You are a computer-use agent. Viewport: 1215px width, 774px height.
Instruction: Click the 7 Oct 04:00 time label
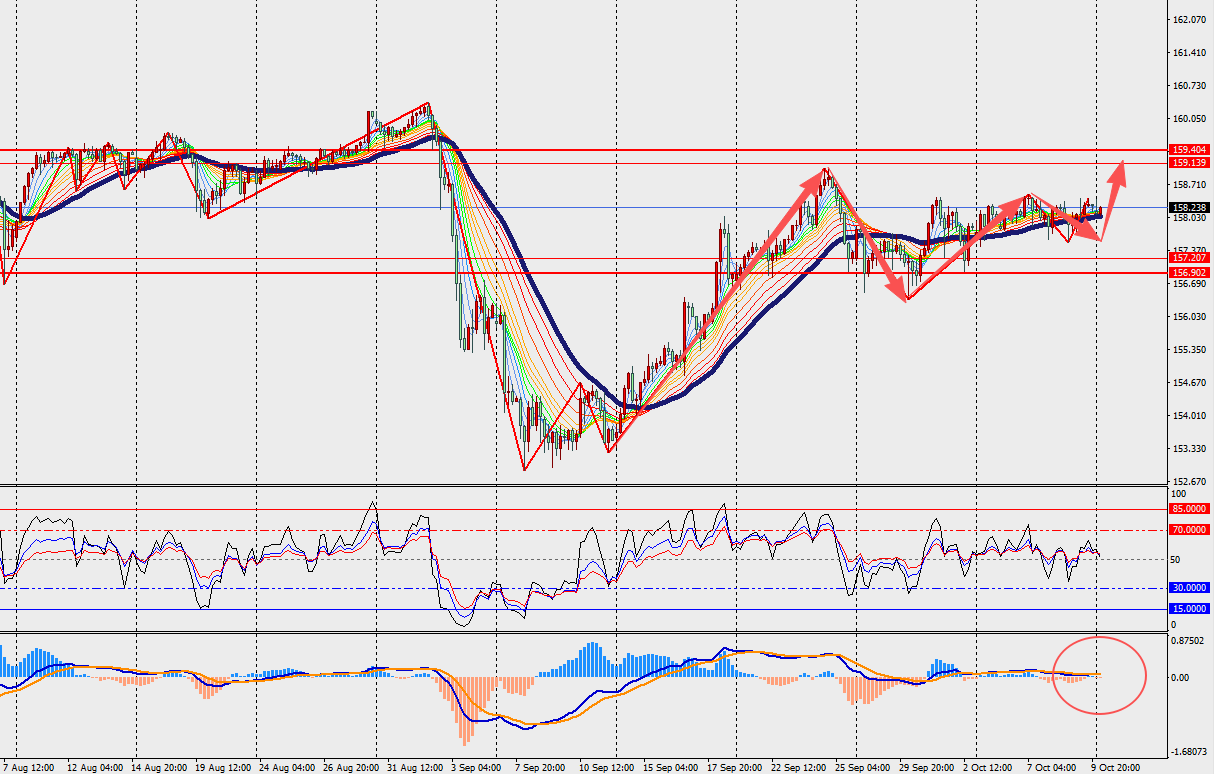1053,767
